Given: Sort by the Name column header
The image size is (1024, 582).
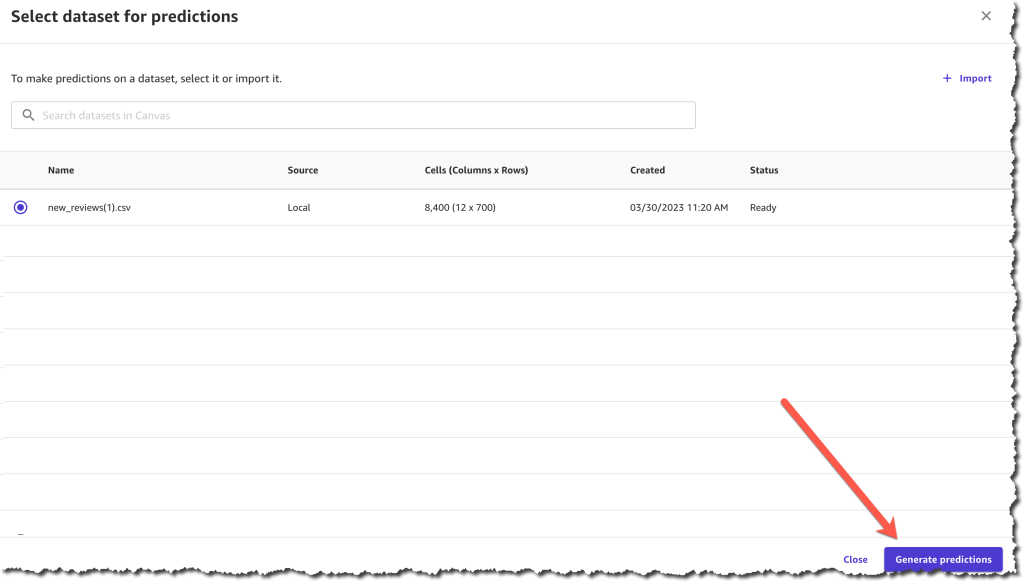Looking at the screenshot, I should pos(60,170).
